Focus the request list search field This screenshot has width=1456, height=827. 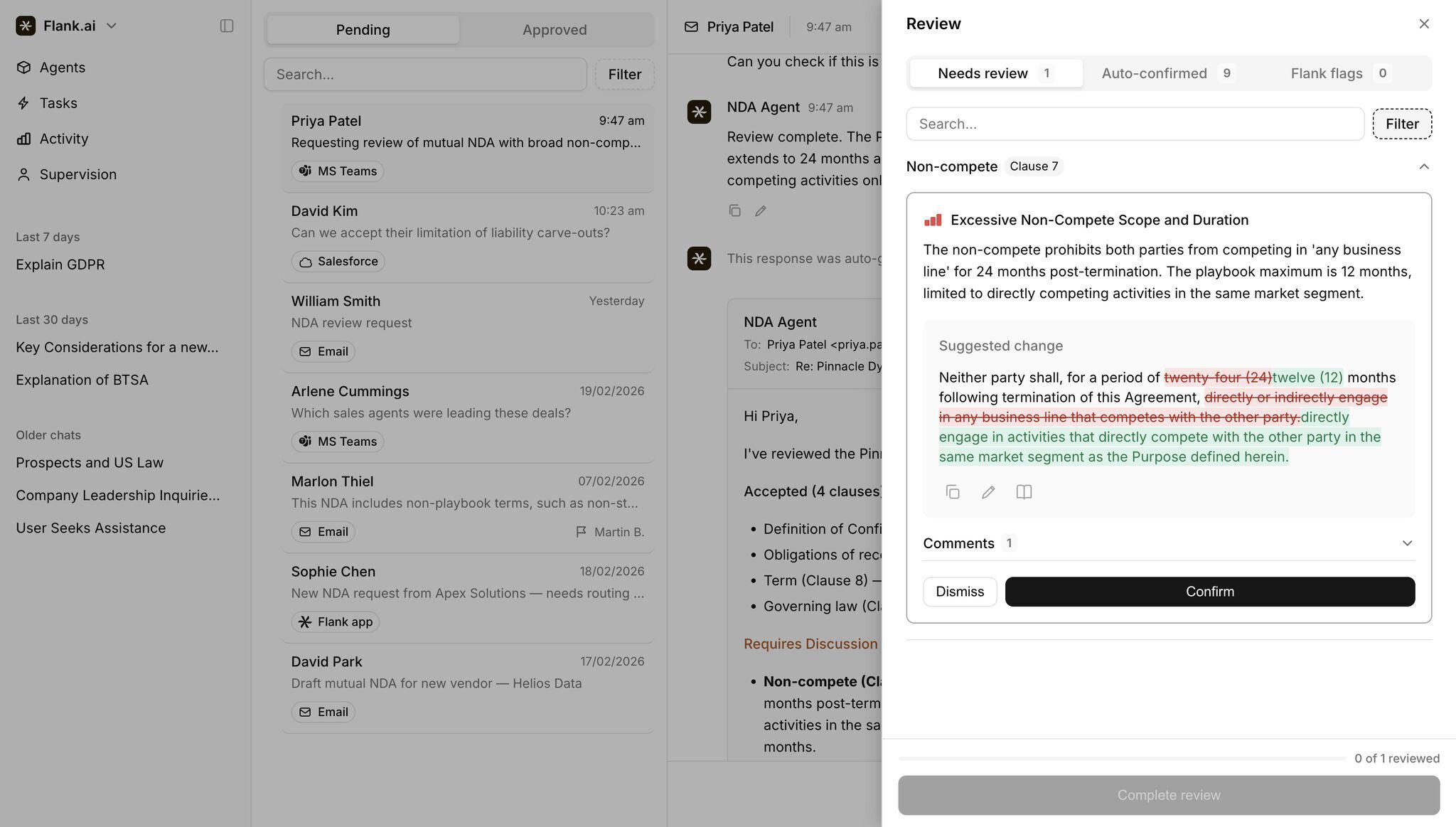(x=425, y=75)
